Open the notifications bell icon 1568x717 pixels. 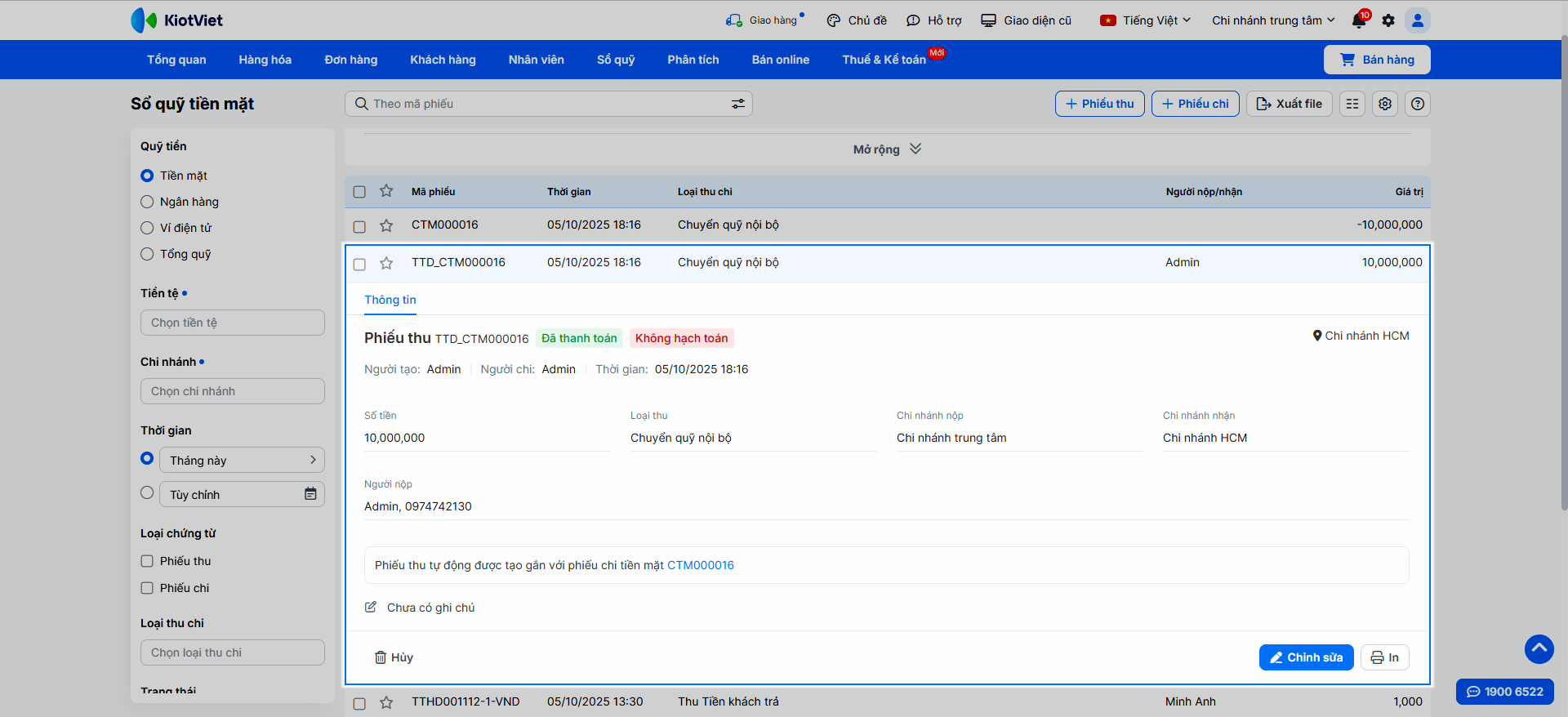tap(1359, 20)
